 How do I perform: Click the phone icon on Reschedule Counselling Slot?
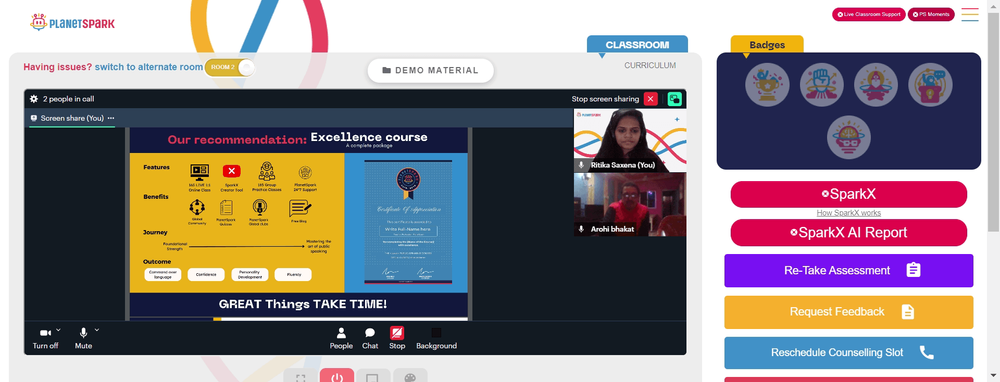pos(926,353)
